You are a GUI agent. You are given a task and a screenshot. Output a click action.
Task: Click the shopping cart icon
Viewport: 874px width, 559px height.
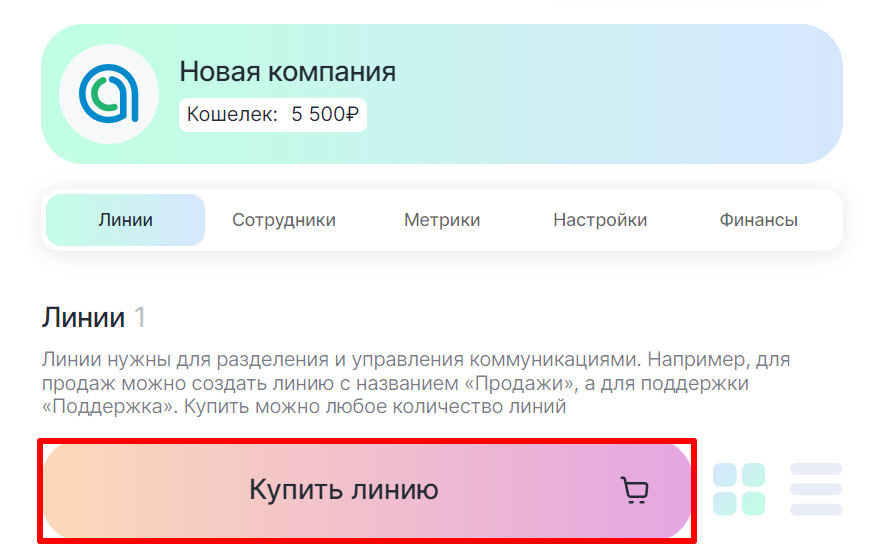coord(634,490)
